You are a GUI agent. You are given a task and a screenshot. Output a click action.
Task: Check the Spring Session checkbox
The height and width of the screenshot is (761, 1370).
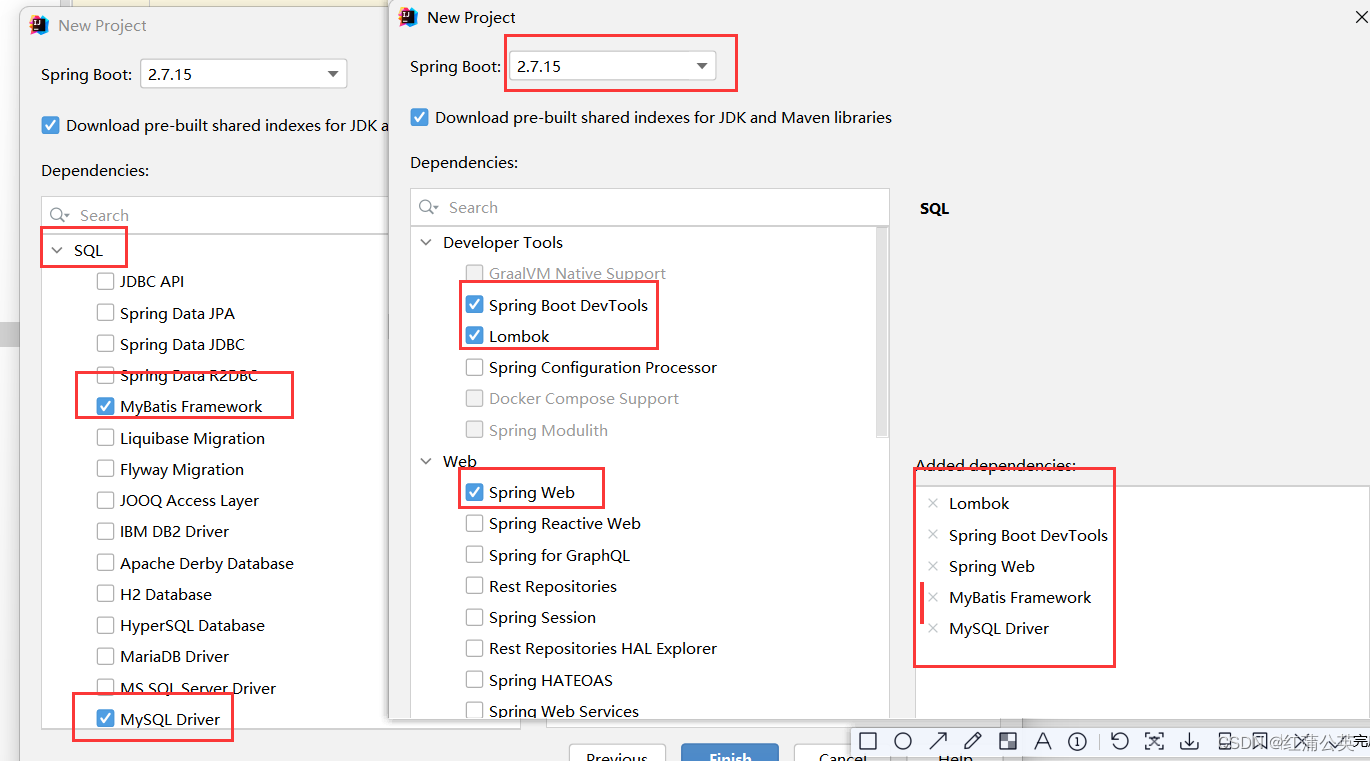(475, 617)
